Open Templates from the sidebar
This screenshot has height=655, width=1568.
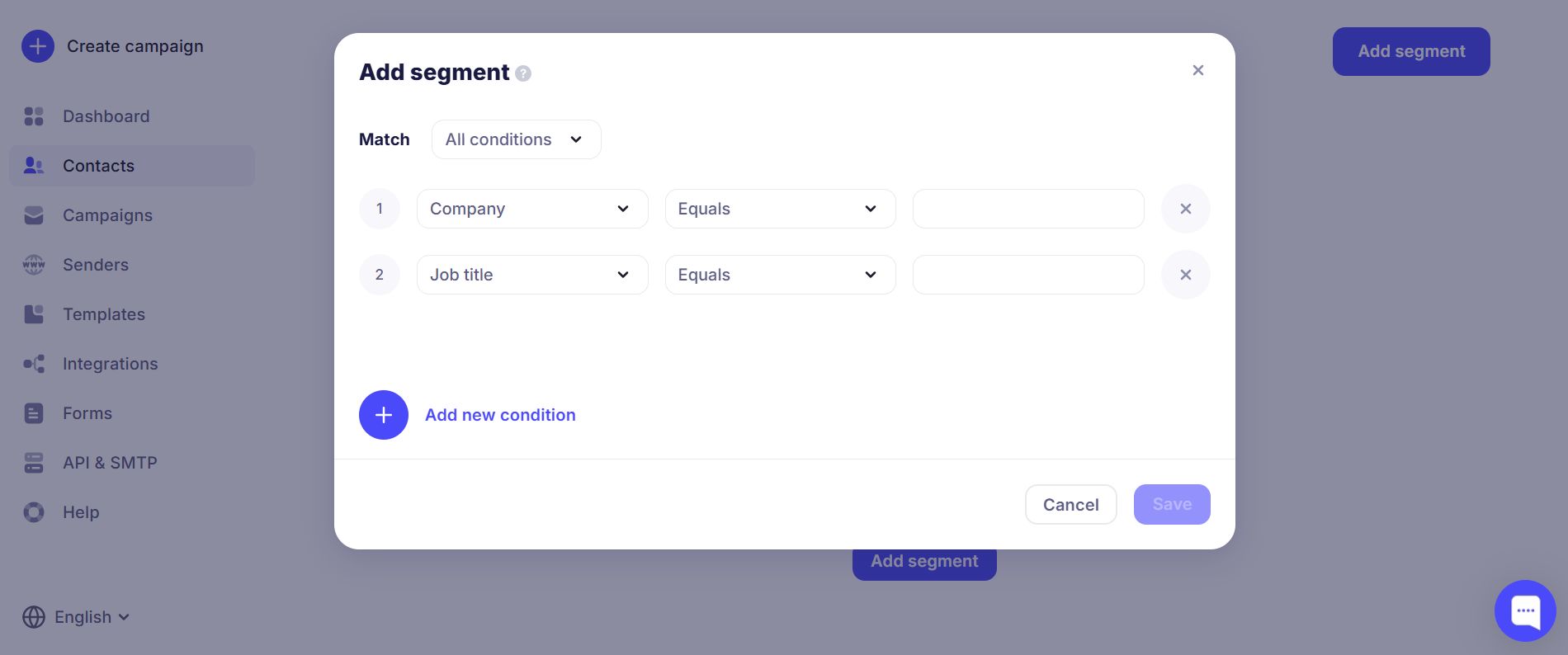point(104,314)
